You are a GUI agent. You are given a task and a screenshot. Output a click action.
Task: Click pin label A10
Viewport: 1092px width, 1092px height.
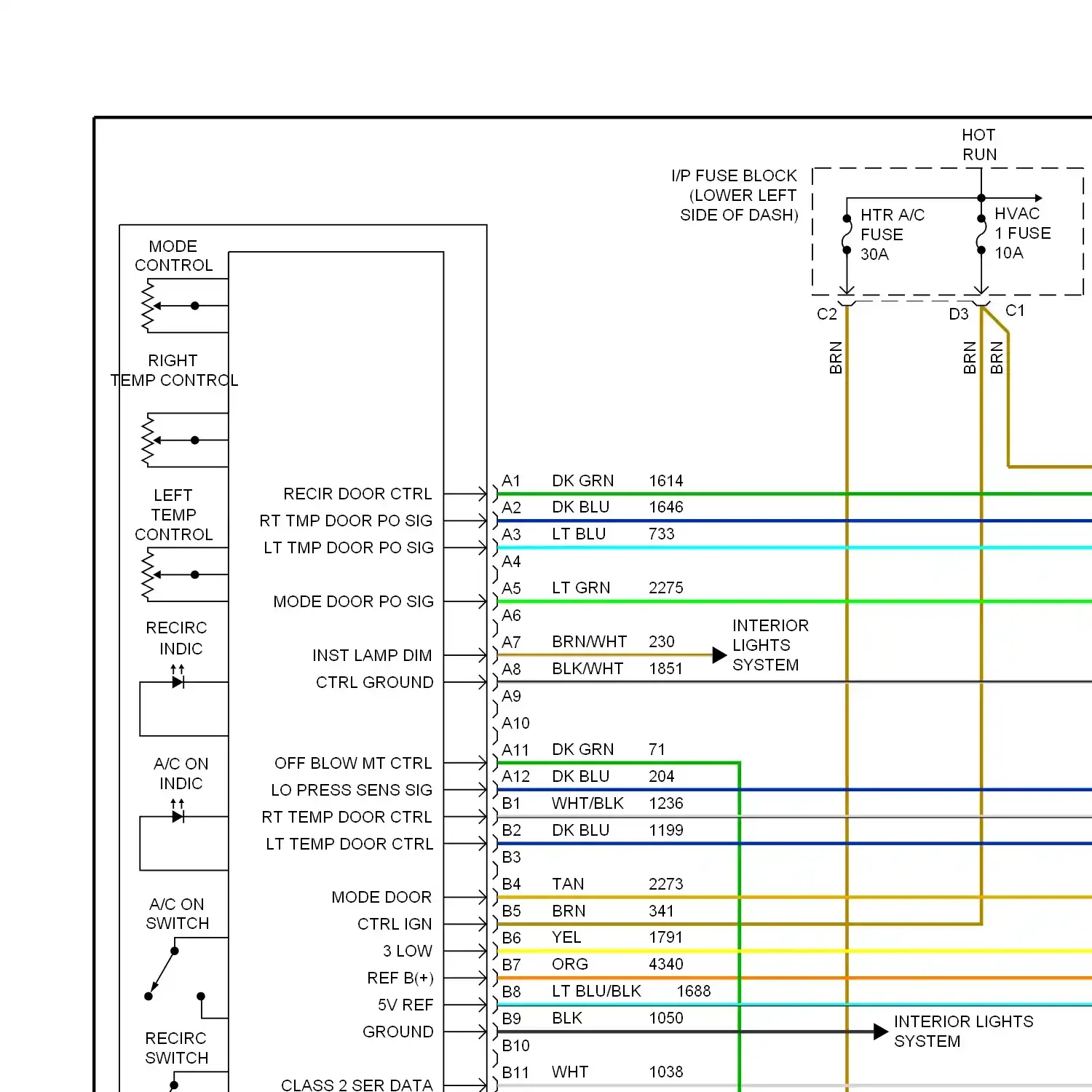click(x=515, y=724)
